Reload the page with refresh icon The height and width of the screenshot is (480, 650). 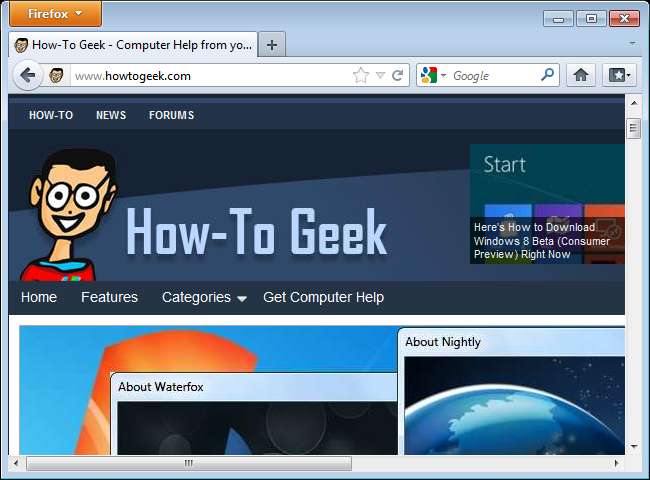[x=397, y=75]
